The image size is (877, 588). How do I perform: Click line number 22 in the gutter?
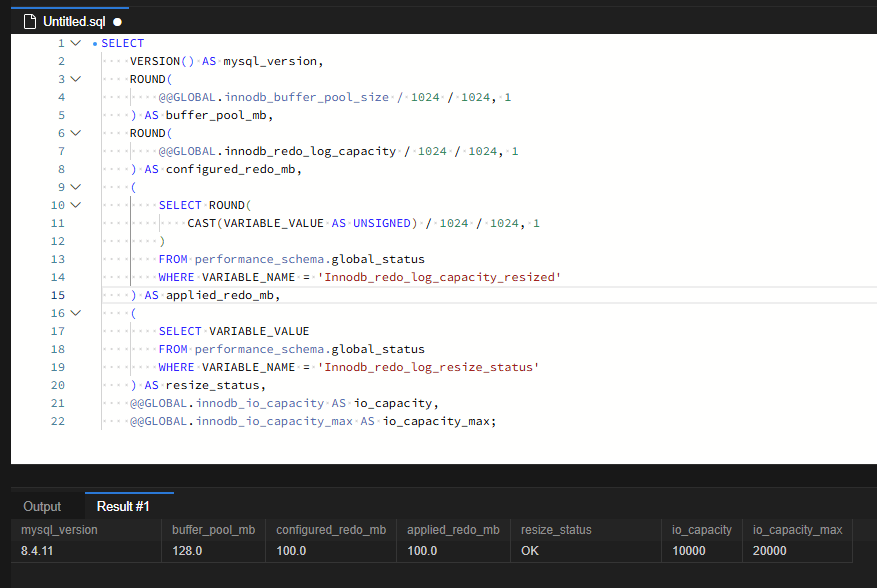coord(58,421)
